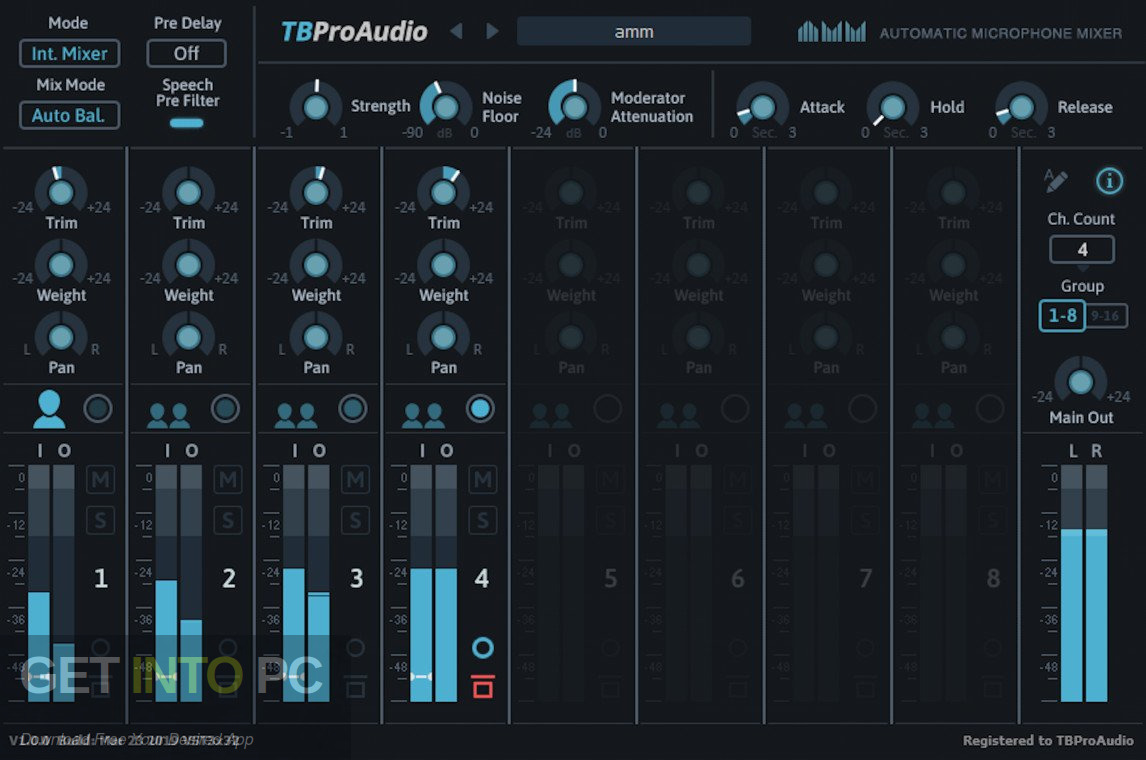Select channel group 1-8
The width and height of the screenshot is (1146, 760).
pos(1062,316)
